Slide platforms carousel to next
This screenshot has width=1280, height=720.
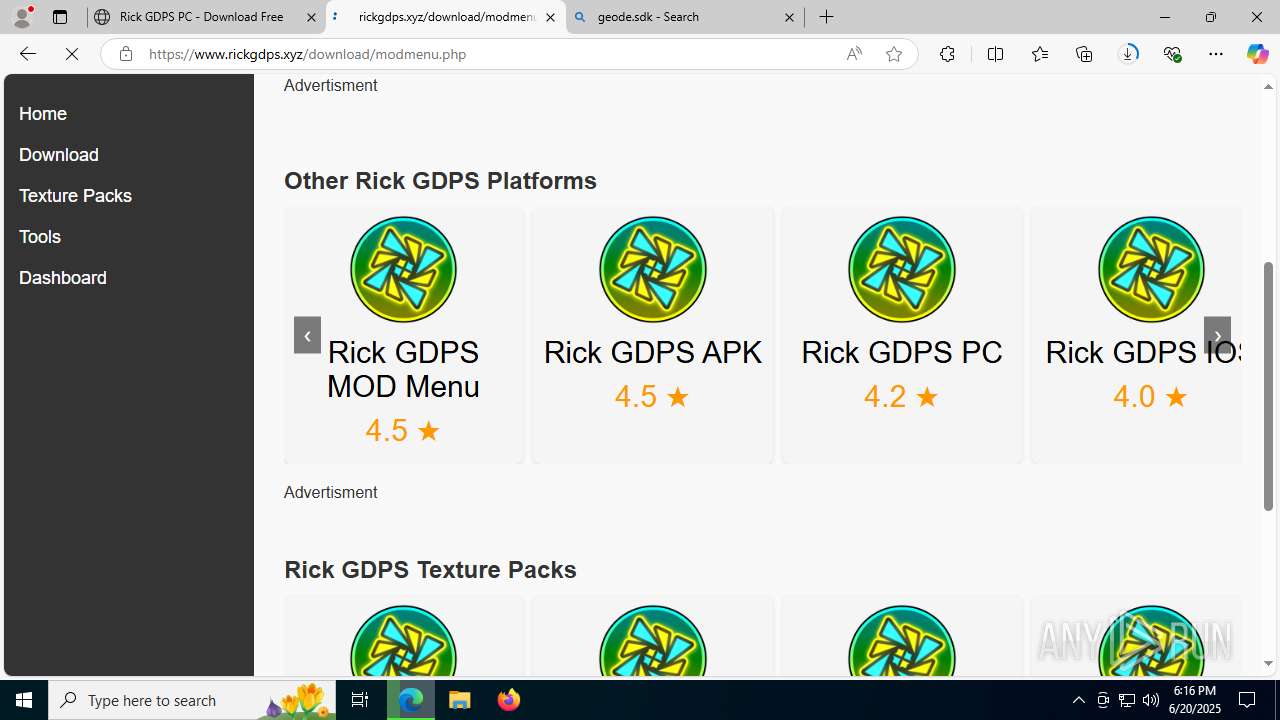pyautogui.click(x=1217, y=335)
